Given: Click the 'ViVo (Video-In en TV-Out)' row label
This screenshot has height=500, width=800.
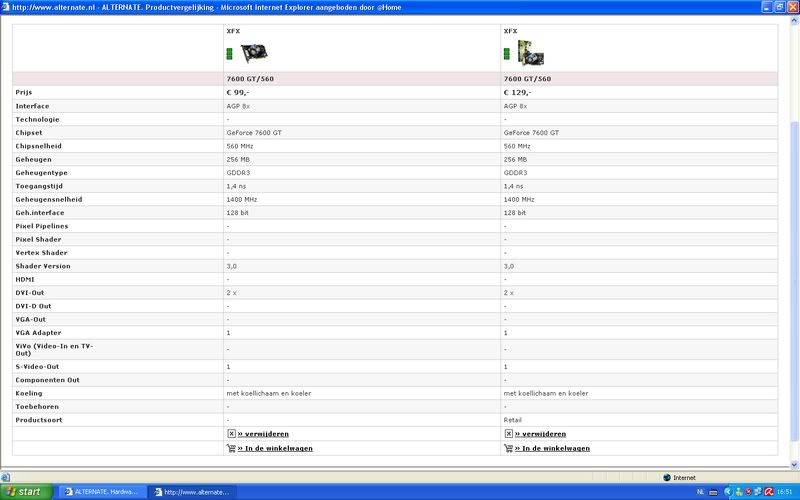Looking at the screenshot, I should tap(54, 349).
